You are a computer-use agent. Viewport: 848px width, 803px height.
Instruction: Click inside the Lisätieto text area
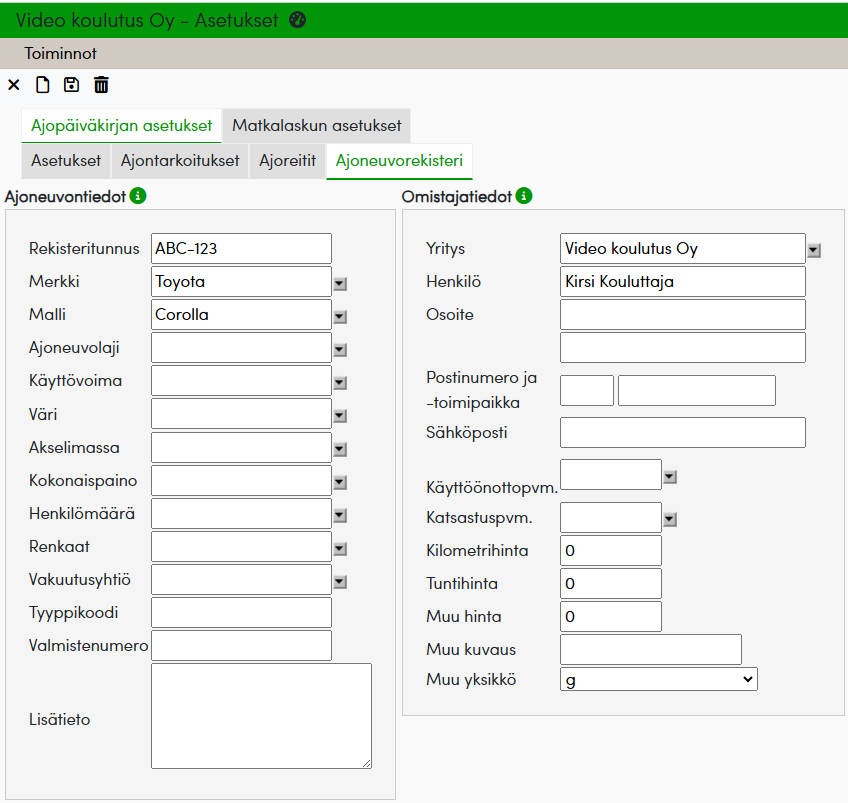[x=261, y=716]
